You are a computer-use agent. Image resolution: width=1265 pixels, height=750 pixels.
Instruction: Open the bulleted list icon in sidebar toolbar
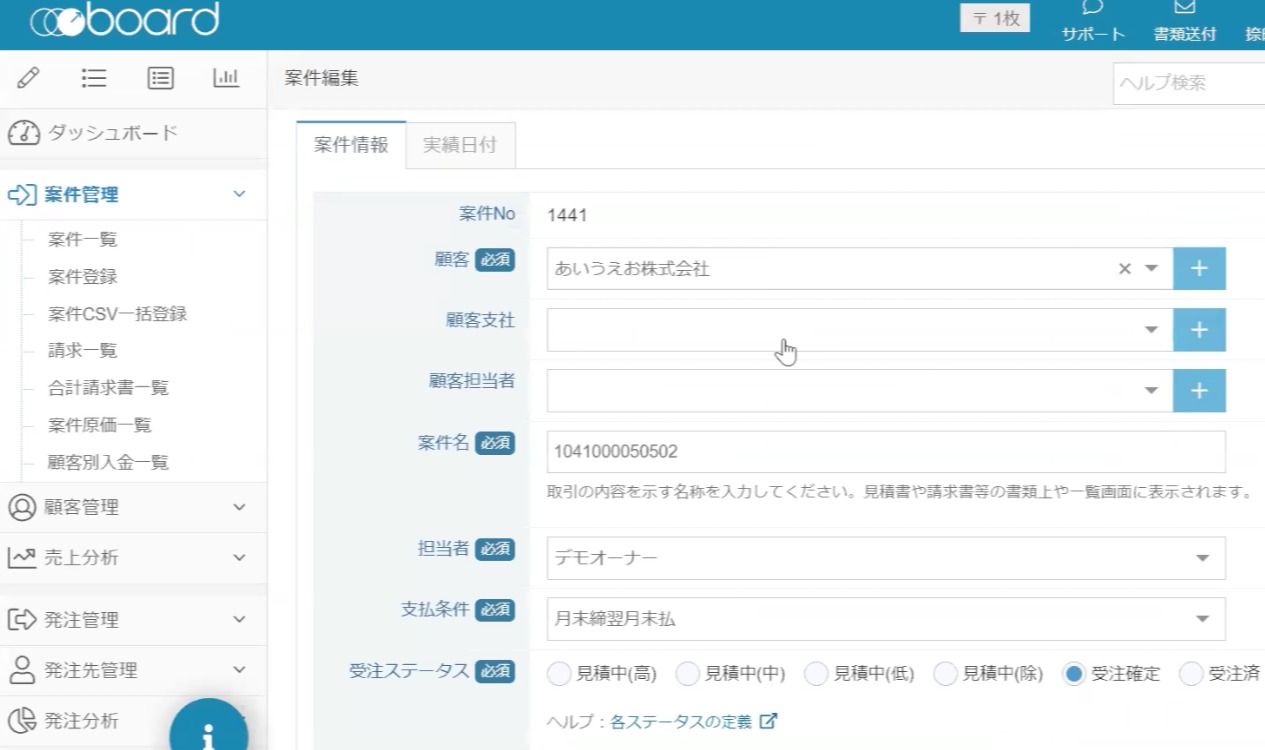pos(94,78)
